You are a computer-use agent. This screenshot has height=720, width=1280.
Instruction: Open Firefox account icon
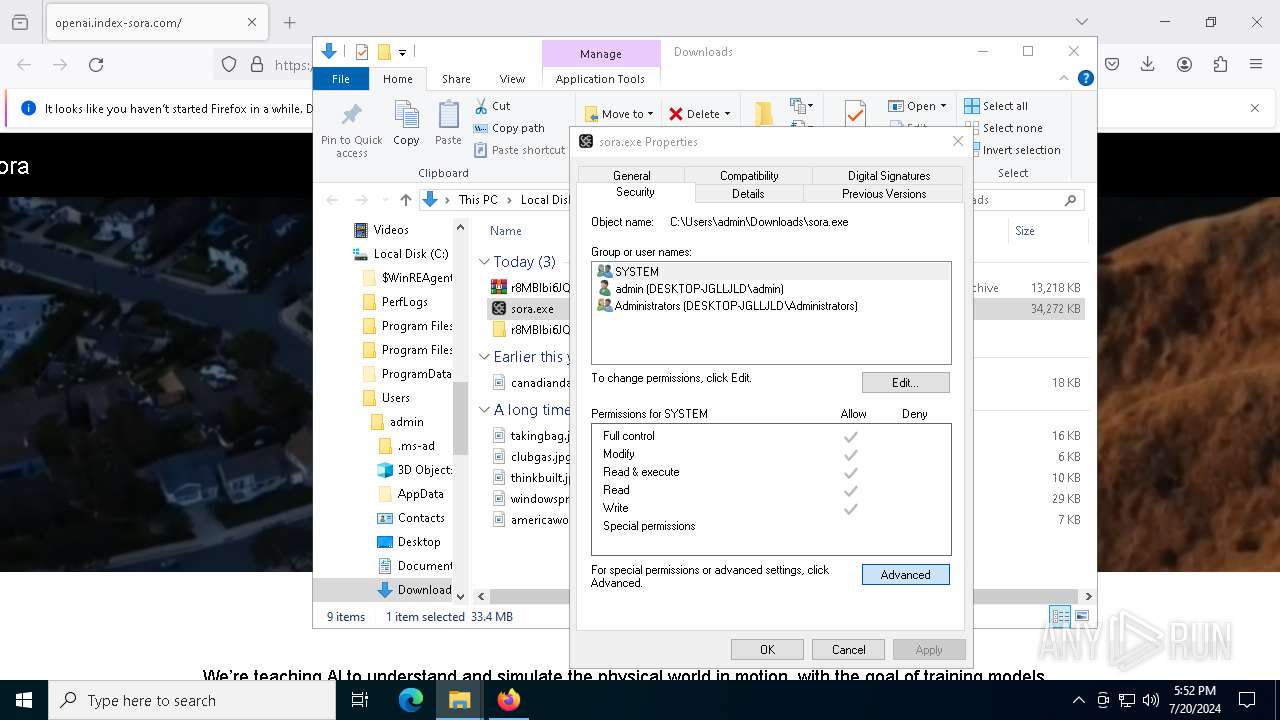1184,65
